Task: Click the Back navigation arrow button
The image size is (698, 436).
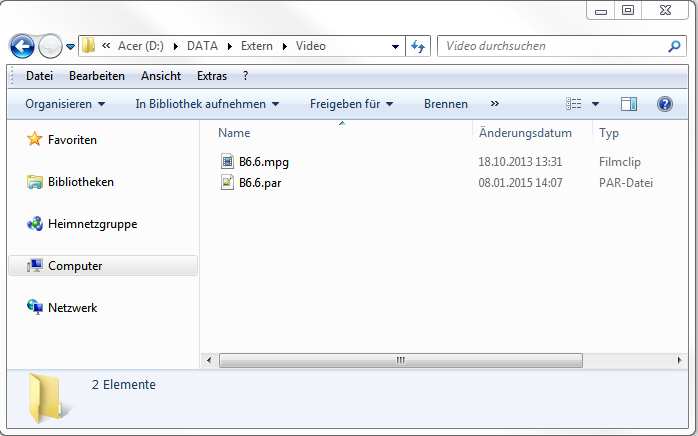Action: pos(22,46)
